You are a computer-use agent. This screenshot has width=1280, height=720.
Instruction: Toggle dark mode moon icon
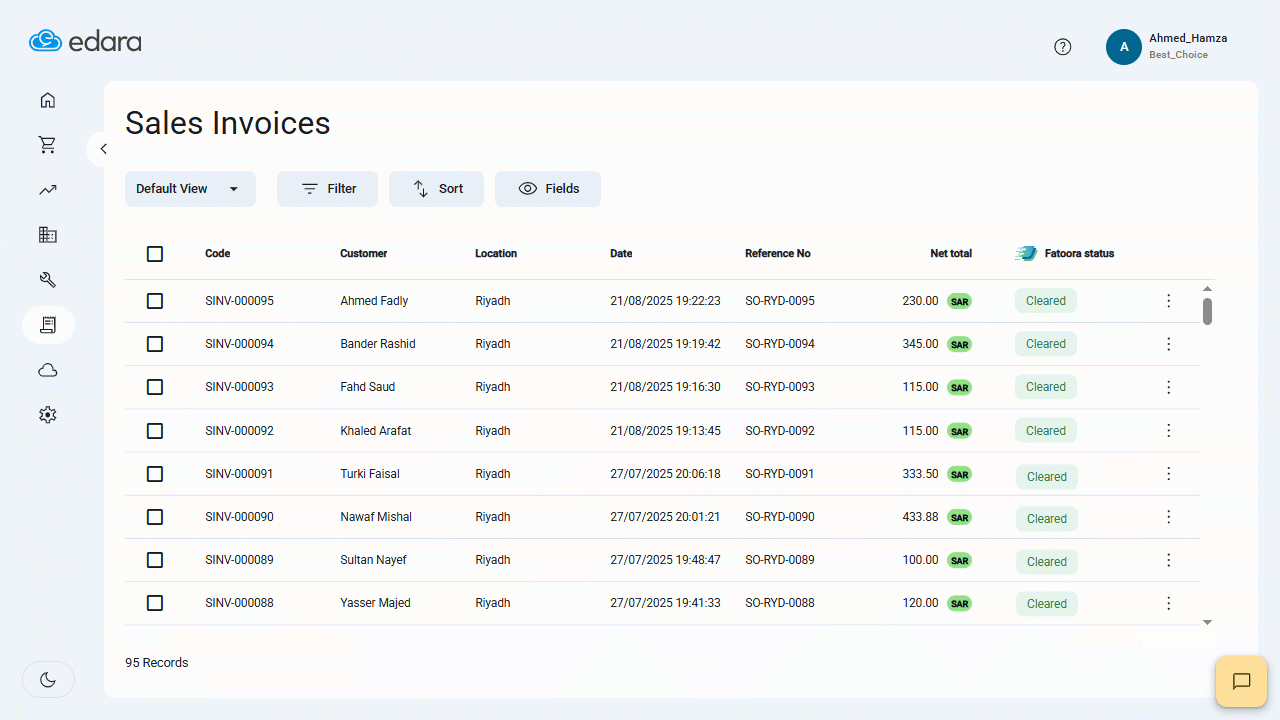pyautogui.click(x=48, y=680)
